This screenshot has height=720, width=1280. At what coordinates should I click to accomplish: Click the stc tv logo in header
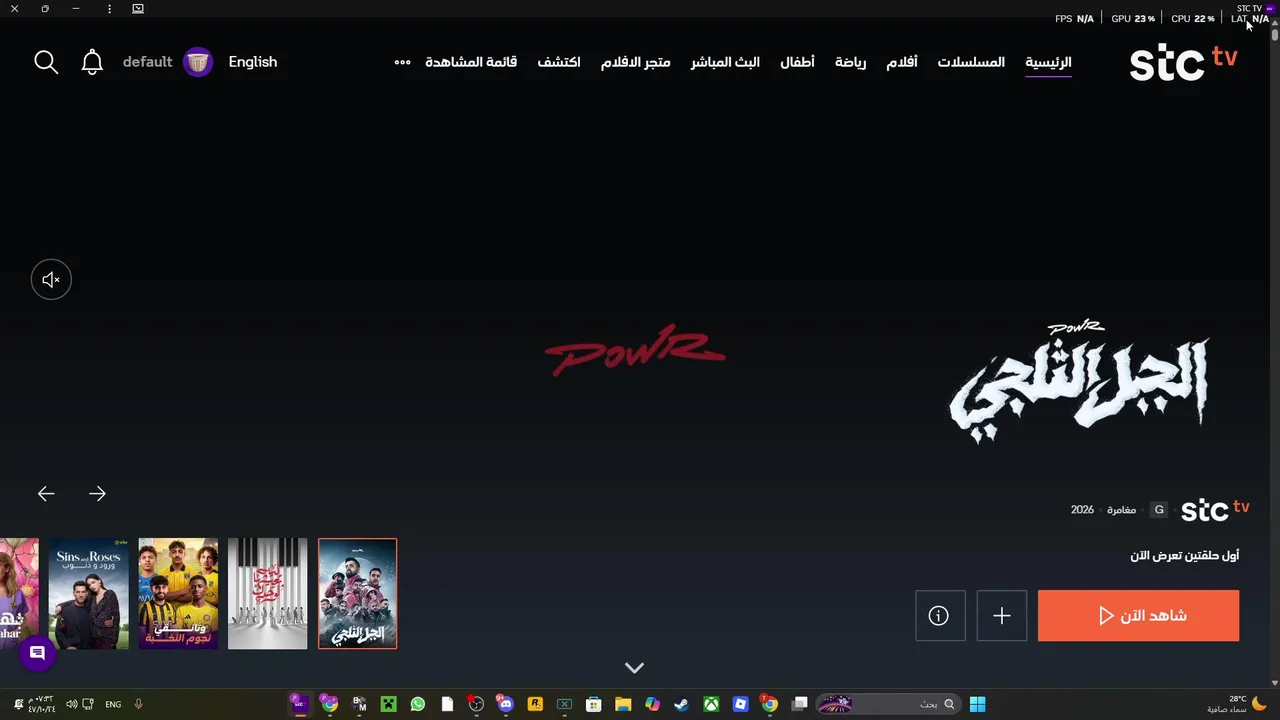click(1183, 63)
